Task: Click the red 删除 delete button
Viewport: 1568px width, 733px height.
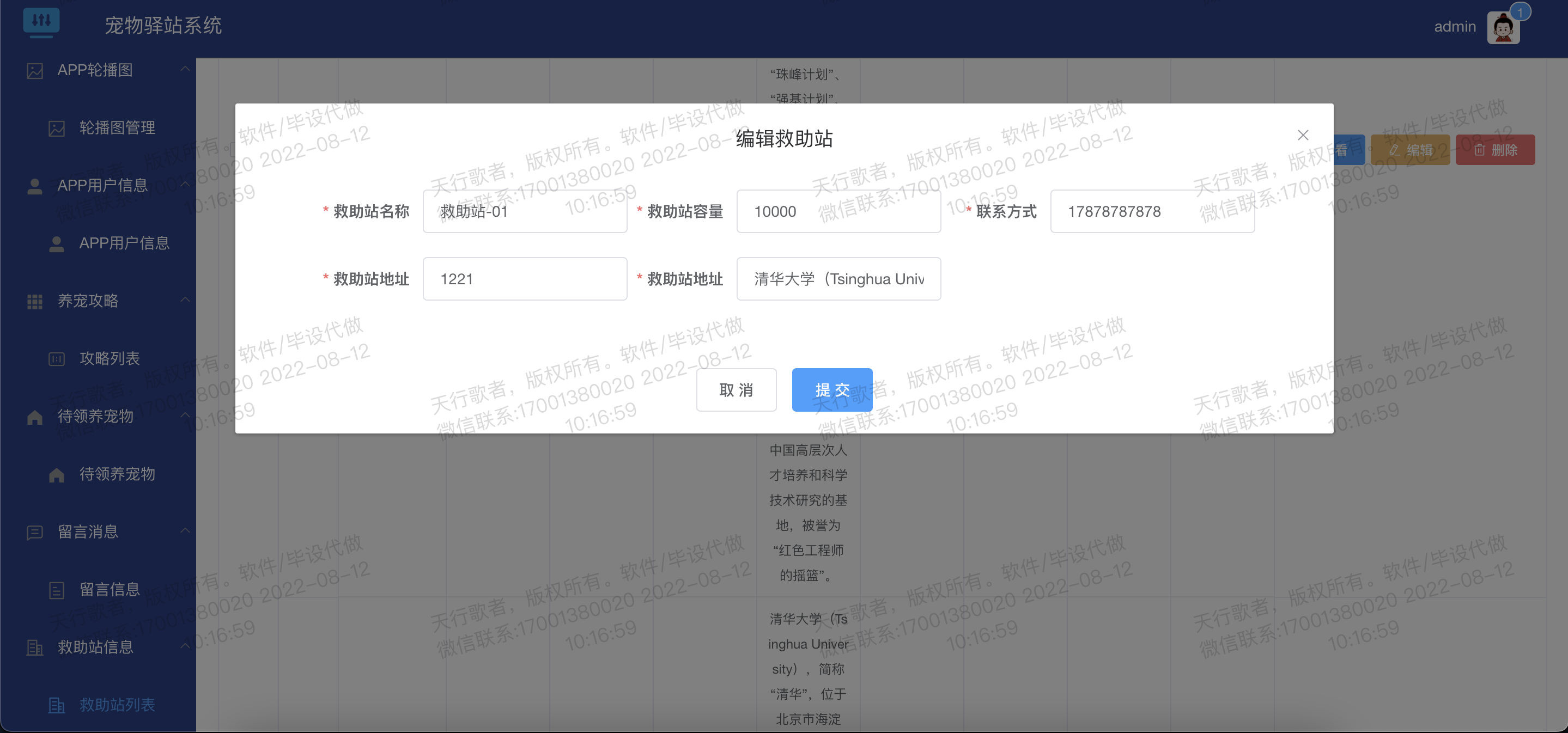Action: pyautogui.click(x=1496, y=149)
